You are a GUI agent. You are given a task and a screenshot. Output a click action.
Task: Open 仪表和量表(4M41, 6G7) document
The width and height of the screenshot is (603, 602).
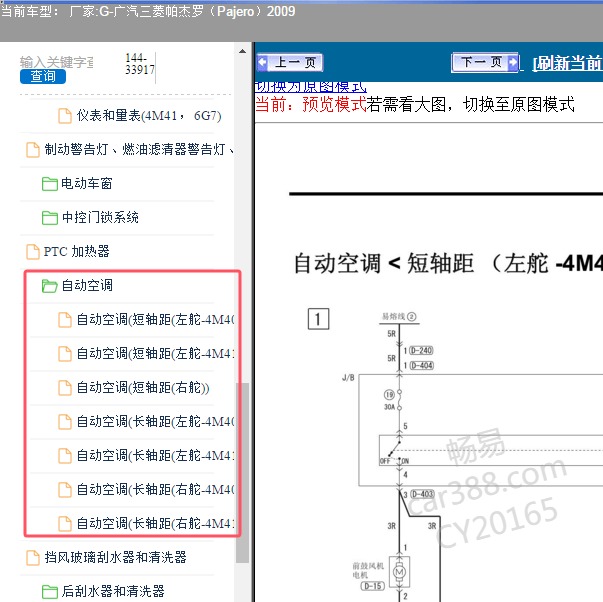click(149, 115)
